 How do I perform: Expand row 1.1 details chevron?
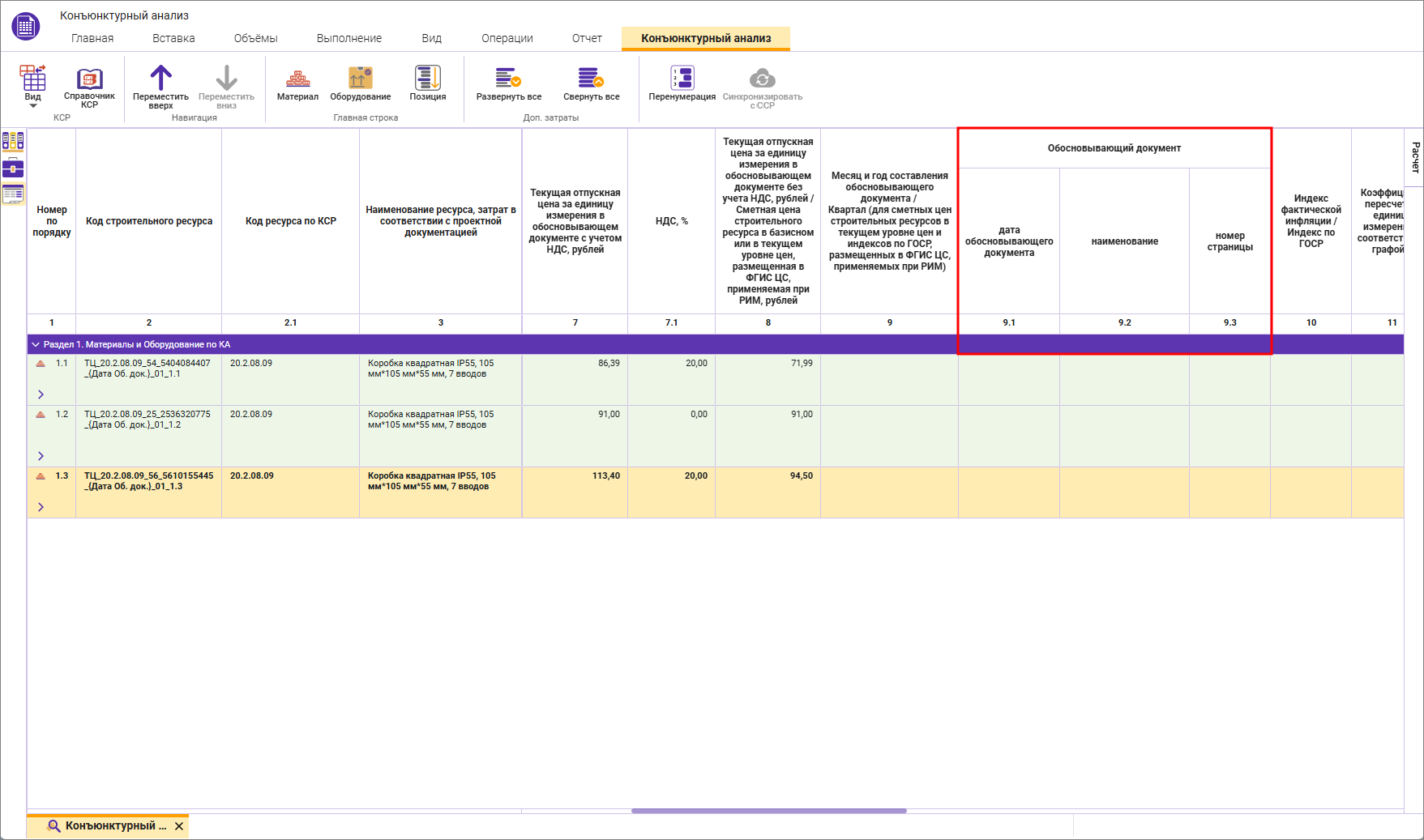pos(41,394)
